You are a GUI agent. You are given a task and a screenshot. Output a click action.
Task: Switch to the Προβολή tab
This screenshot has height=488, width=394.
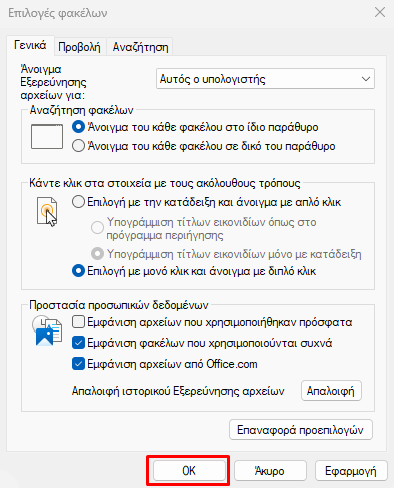pos(79,47)
